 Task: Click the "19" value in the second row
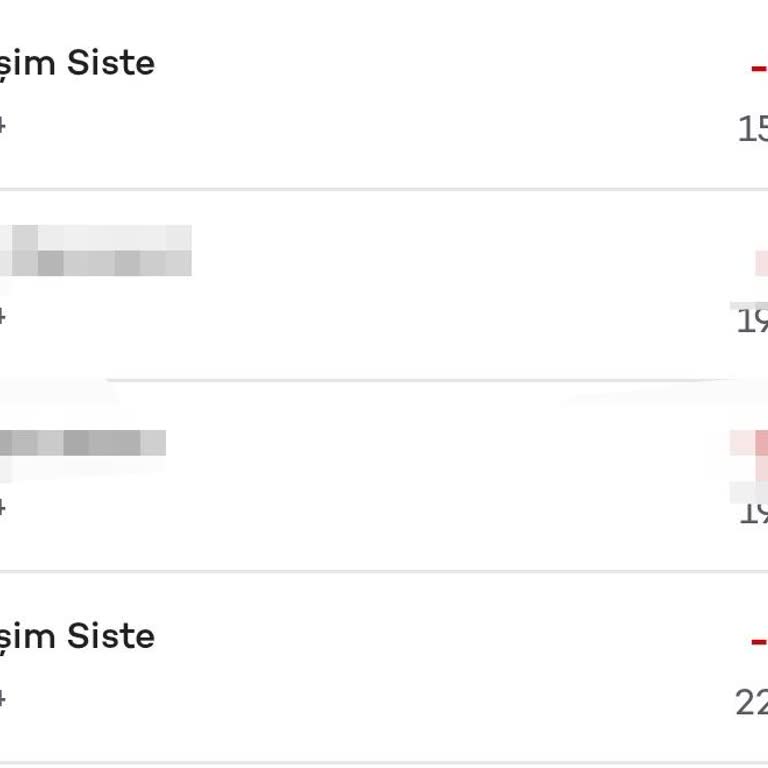tap(753, 320)
